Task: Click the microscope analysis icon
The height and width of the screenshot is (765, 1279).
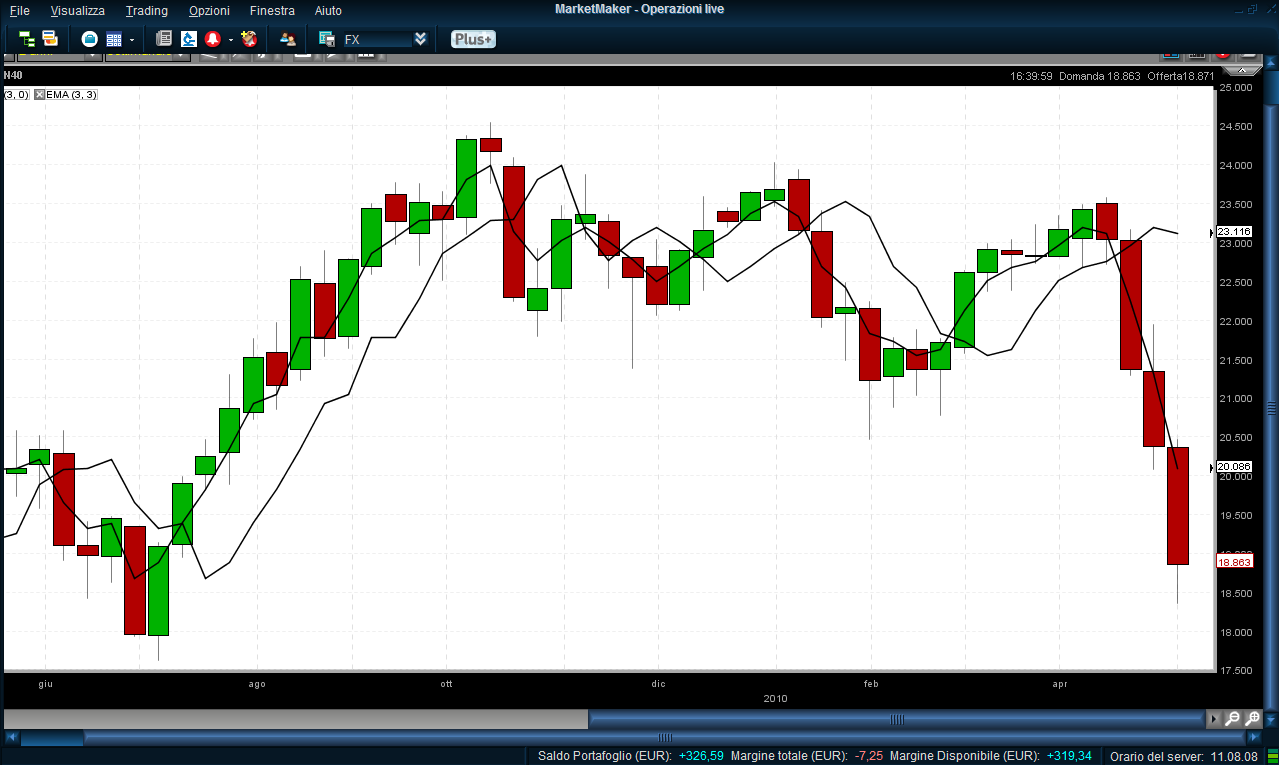Action: pos(189,39)
